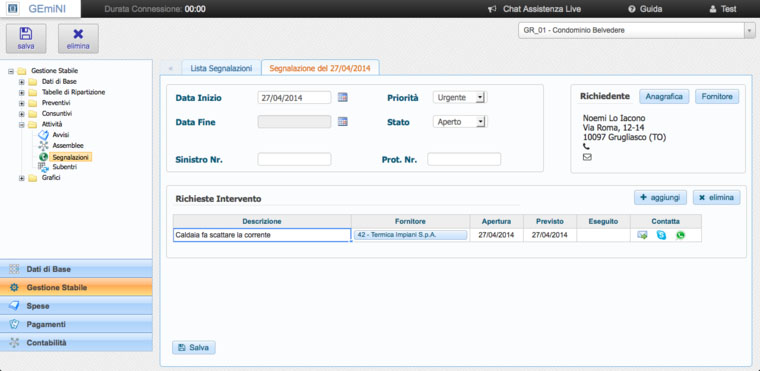
Task: Click the phone icon under Richiedente address
Action: 586,146
